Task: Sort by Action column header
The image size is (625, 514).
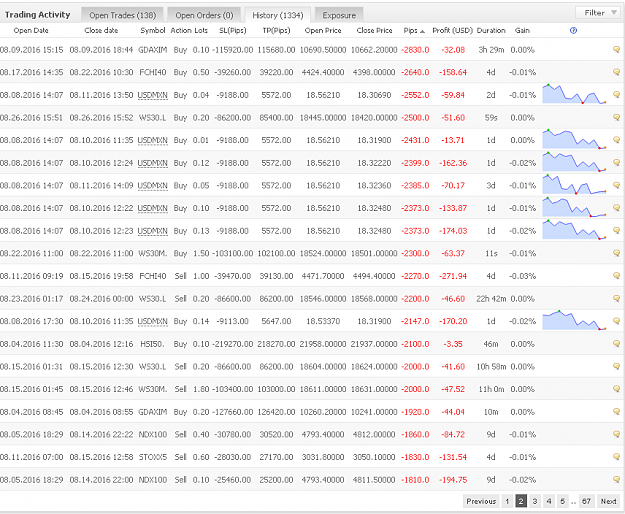Action: [181, 30]
